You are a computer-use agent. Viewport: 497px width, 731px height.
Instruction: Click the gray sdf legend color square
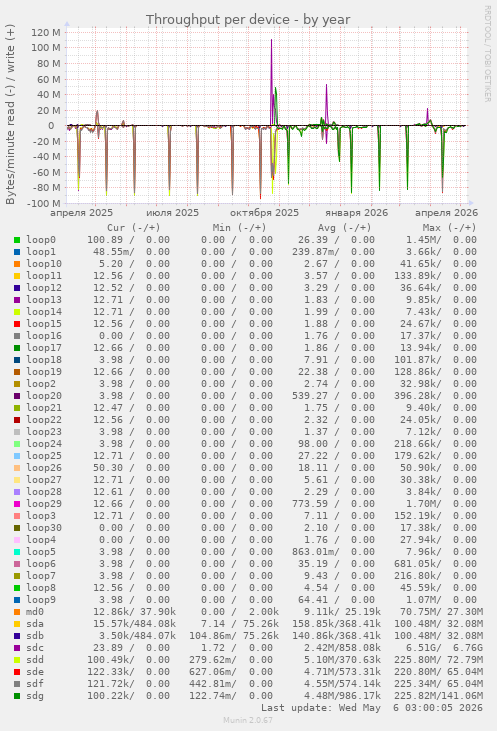coord(17,684)
